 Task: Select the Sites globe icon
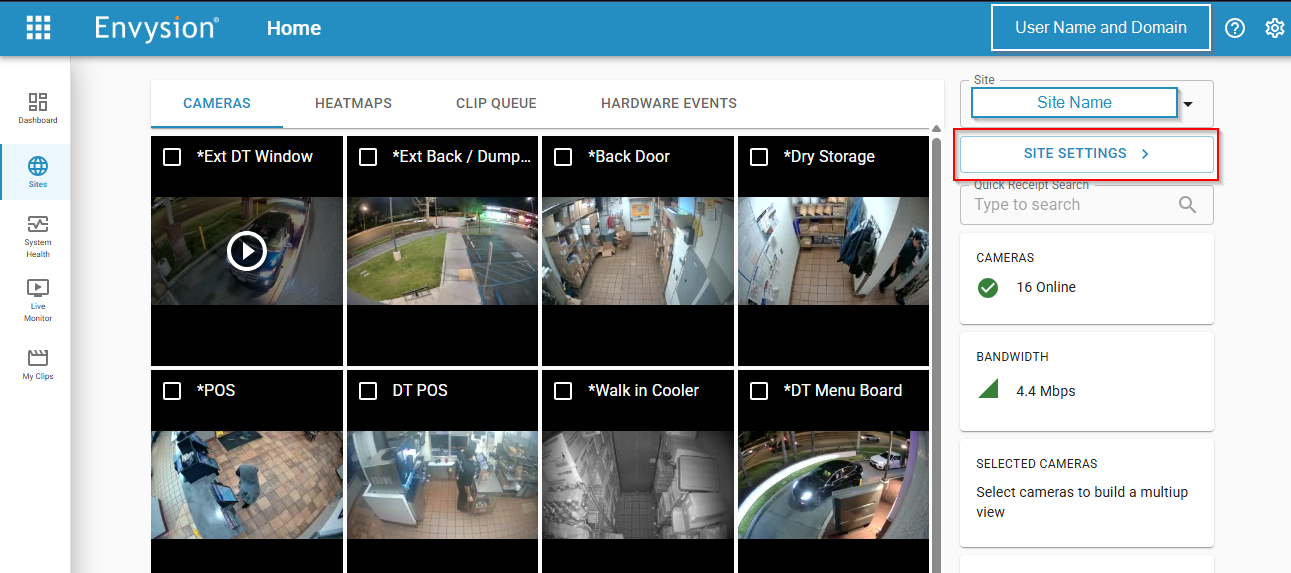click(x=38, y=166)
